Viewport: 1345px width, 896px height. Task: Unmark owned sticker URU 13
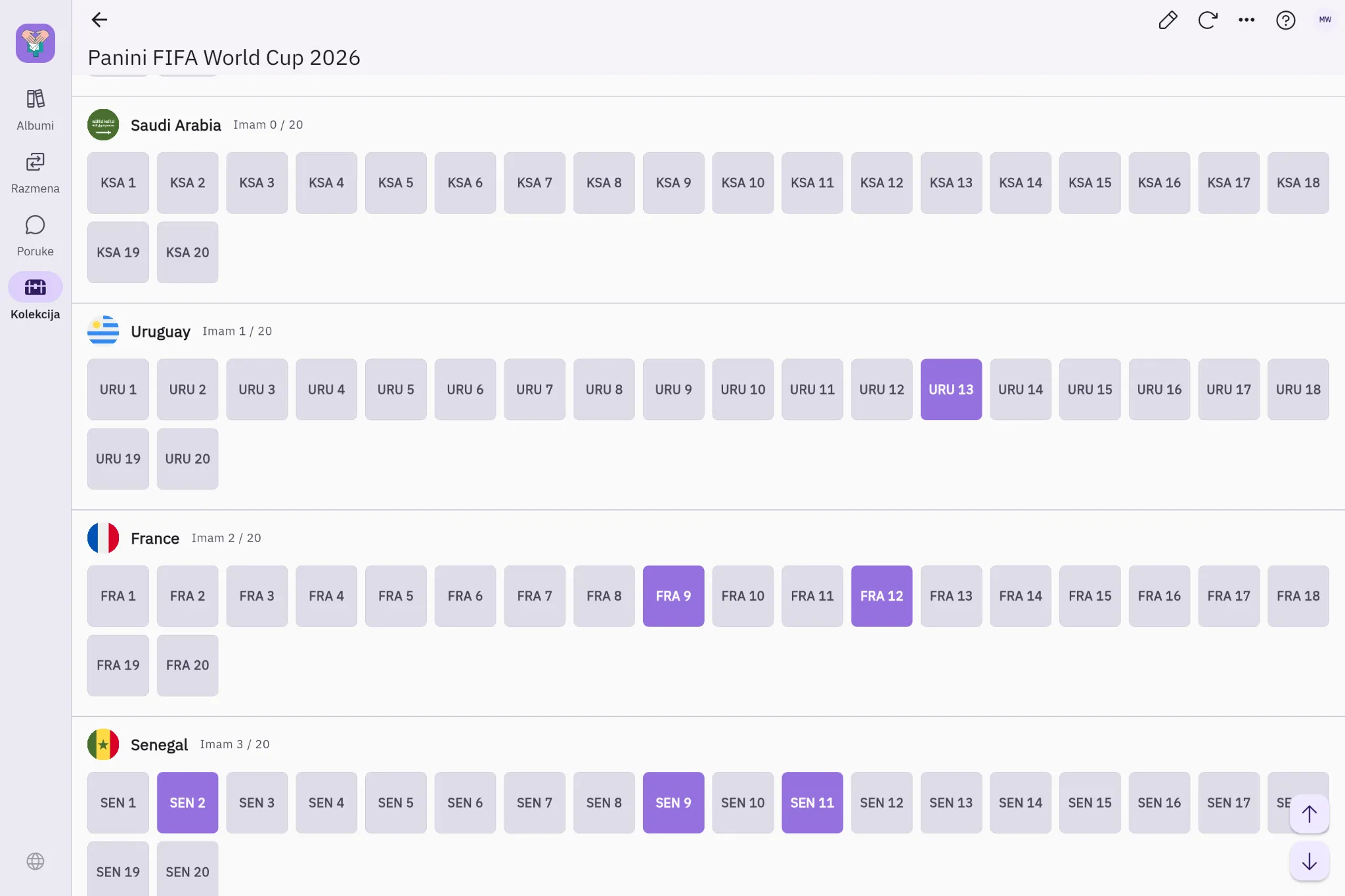pyautogui.click(x=951, y=389)
